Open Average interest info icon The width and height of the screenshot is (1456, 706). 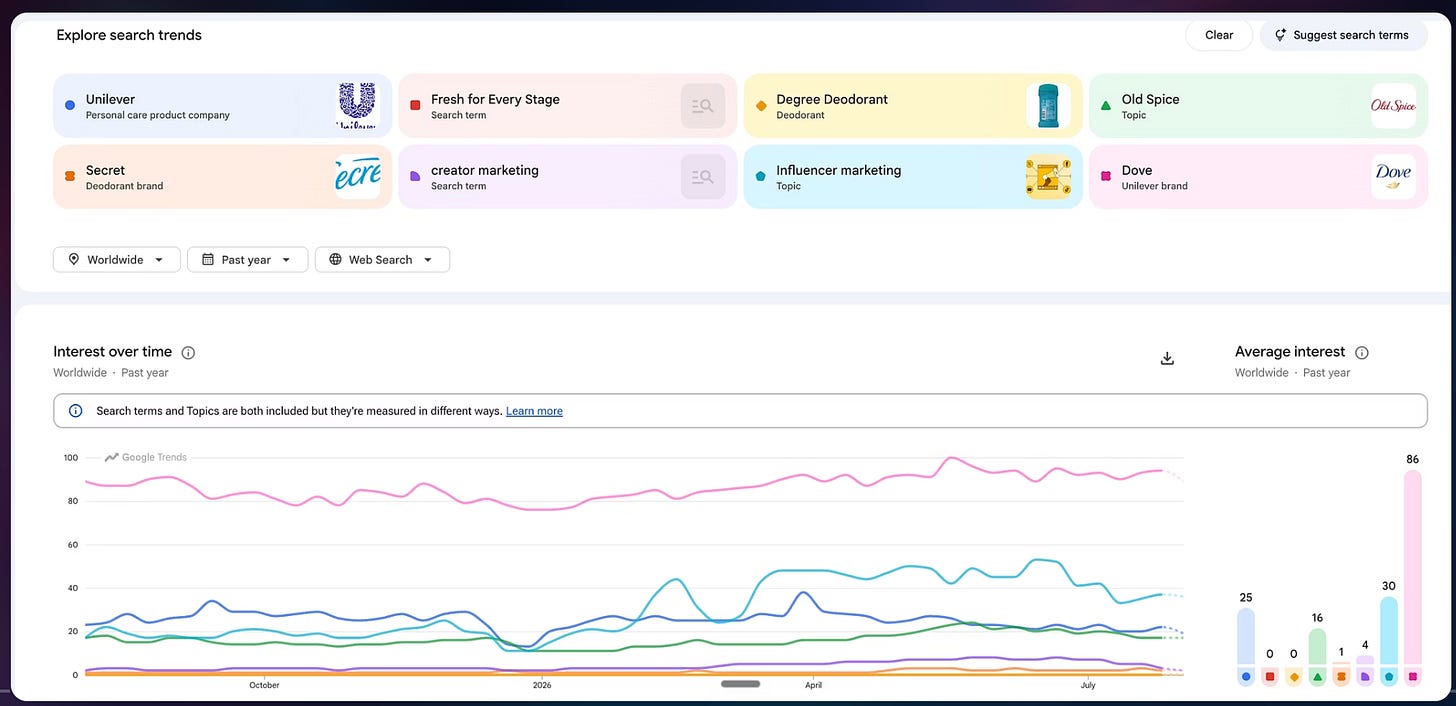(1361, 352)
